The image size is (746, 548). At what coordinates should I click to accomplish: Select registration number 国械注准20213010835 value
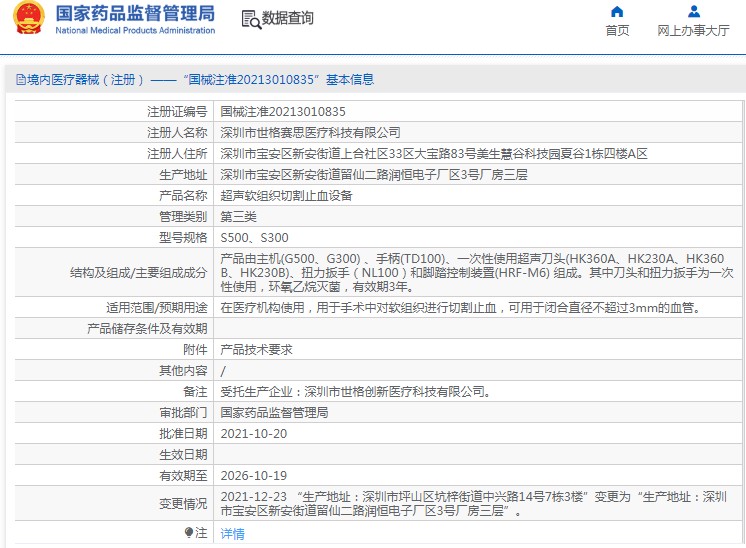(283, 112)
